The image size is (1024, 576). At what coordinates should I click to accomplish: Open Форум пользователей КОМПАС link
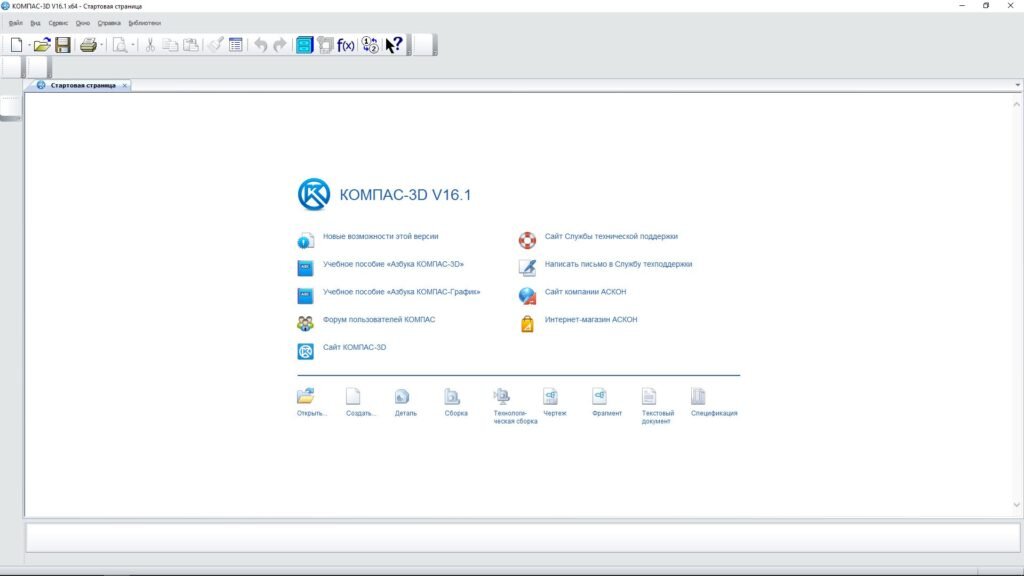point(379,319)
